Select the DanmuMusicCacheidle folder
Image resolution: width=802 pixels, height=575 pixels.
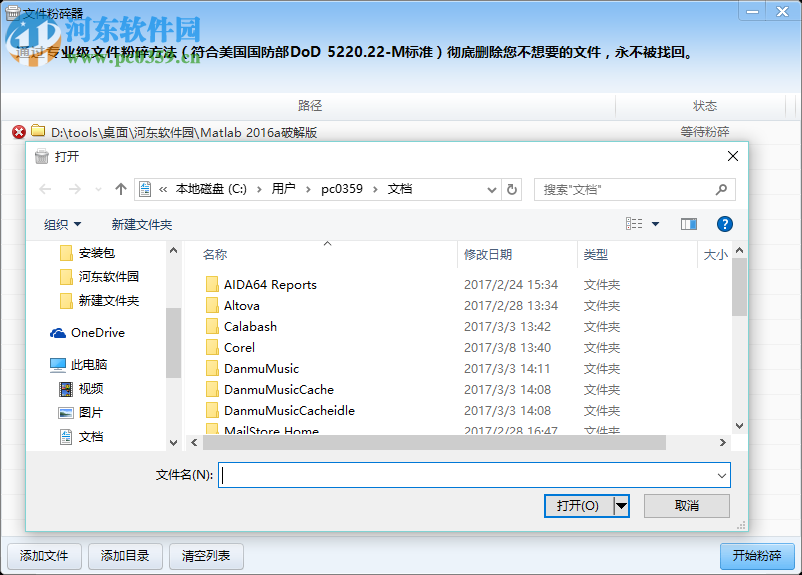point(289,410)
